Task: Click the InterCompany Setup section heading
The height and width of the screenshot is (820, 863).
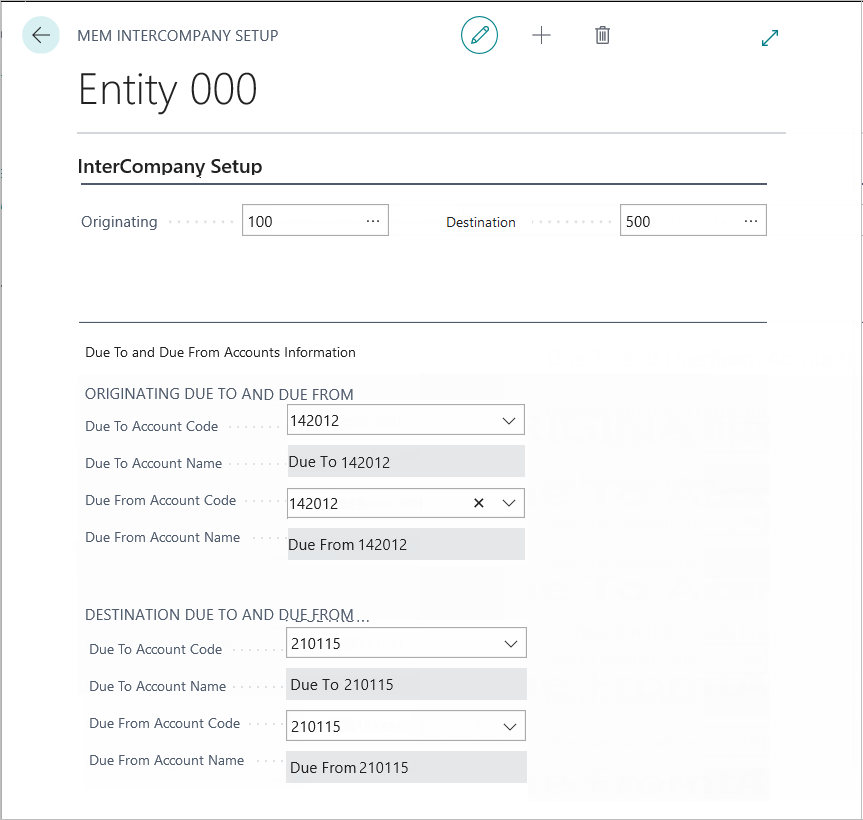Action: point(170,167)
